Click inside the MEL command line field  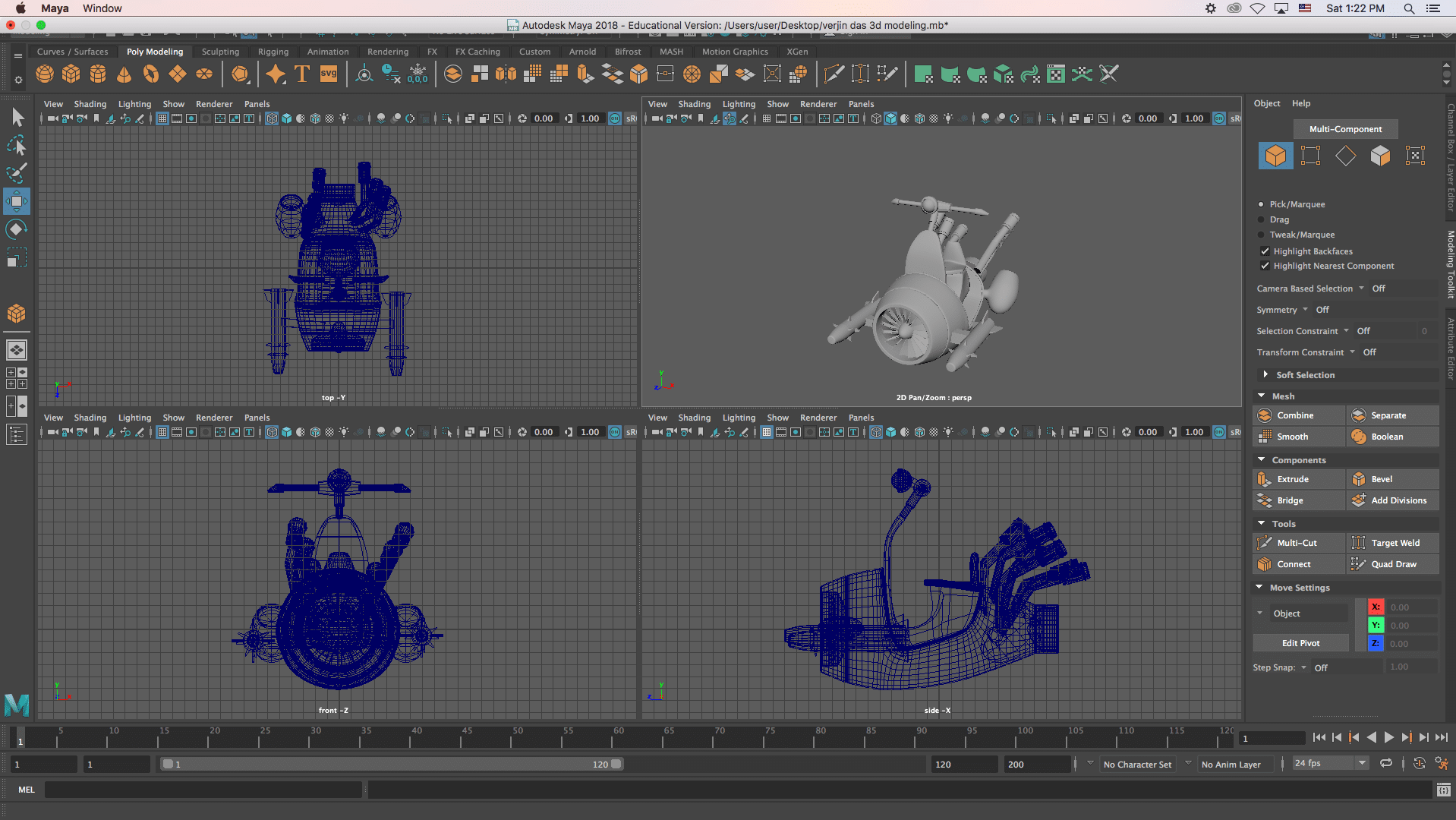[x=203, y=790]
